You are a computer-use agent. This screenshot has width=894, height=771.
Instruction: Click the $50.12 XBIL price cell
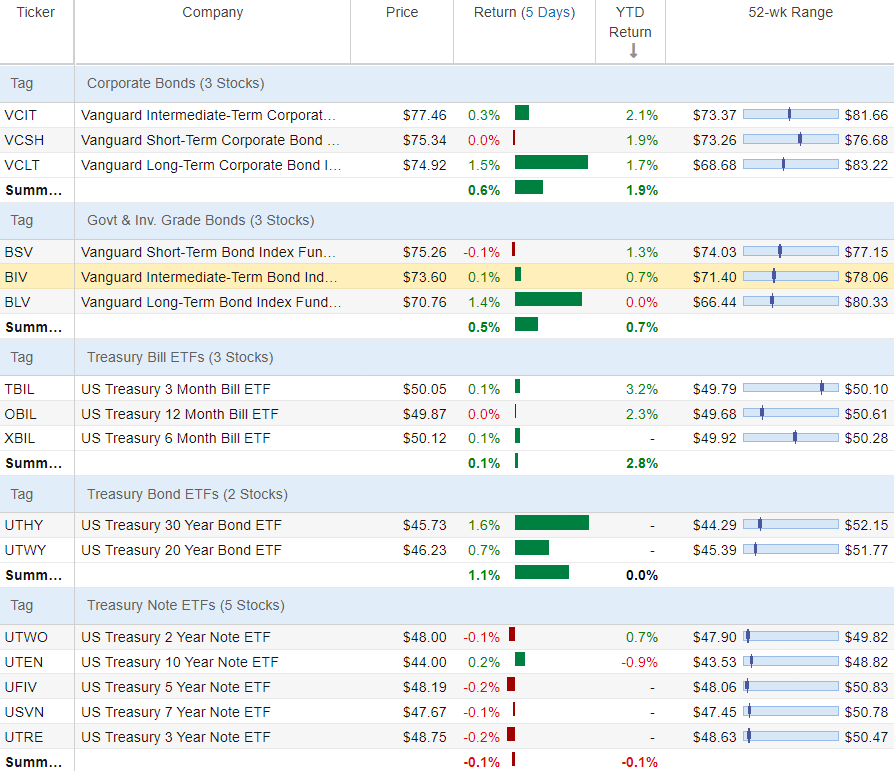[x=424, y=438]
